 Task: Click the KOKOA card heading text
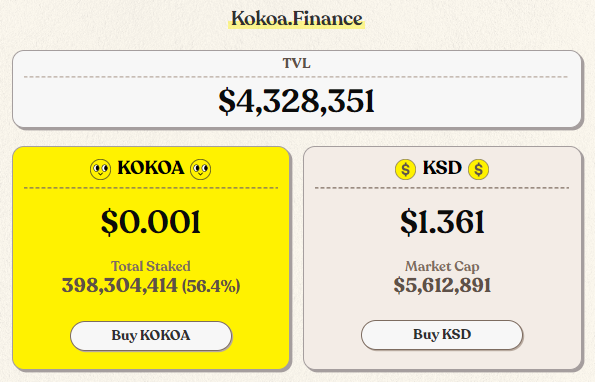point(151,168)
